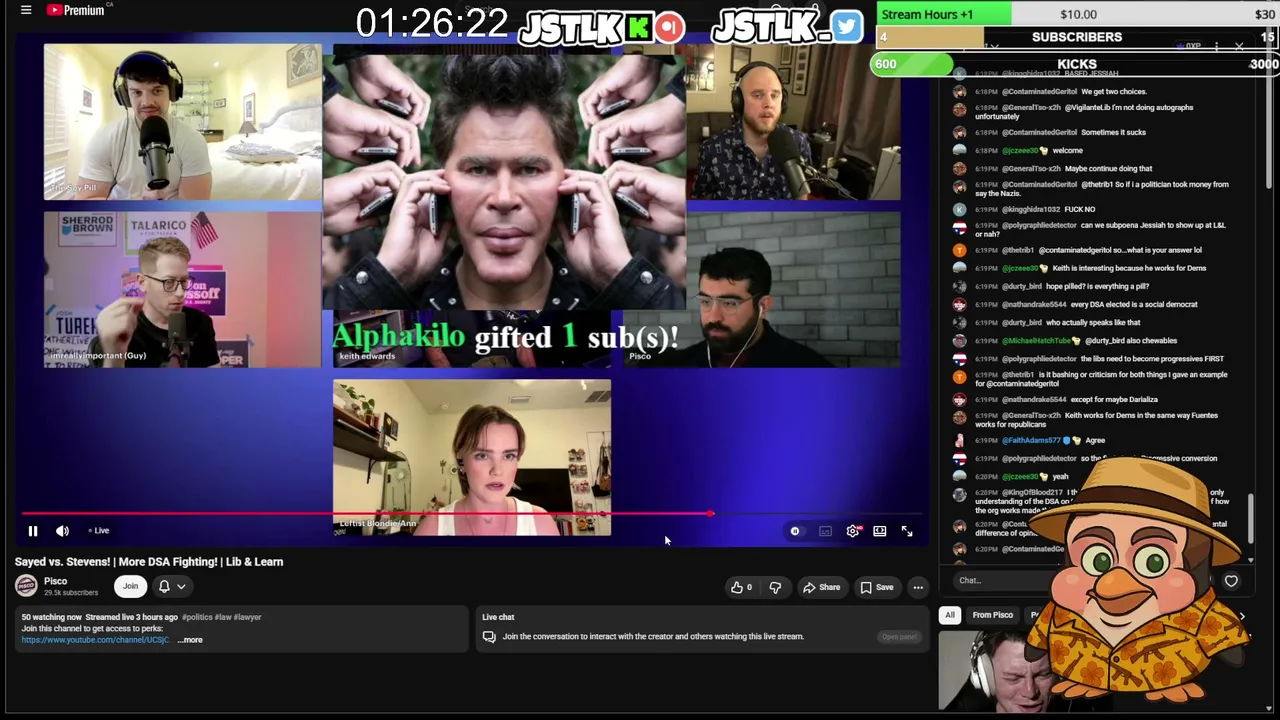
Task: Jump to the Live playback point
Action: [99, 531]
